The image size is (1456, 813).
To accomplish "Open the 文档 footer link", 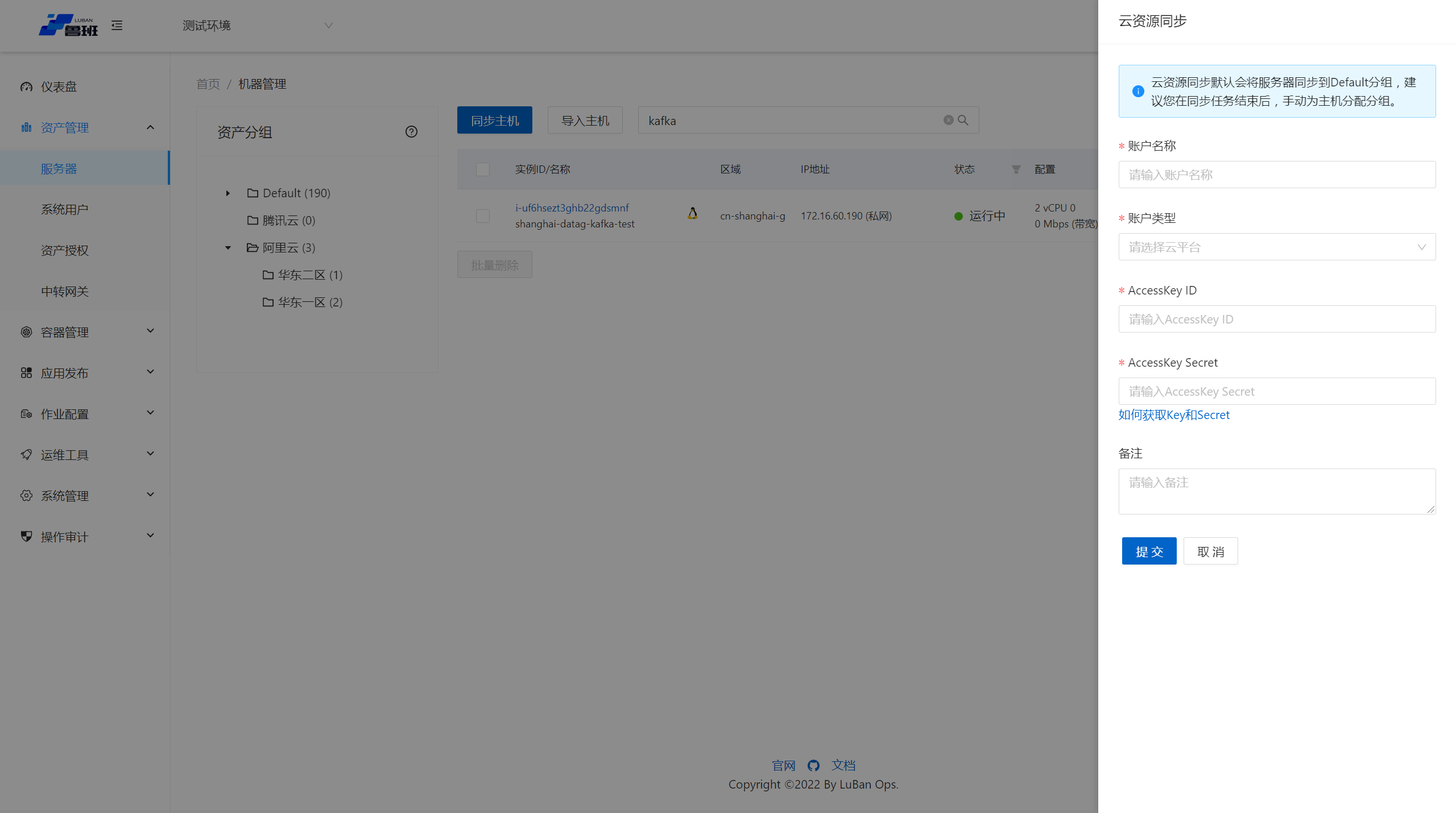I will (843, 766).
